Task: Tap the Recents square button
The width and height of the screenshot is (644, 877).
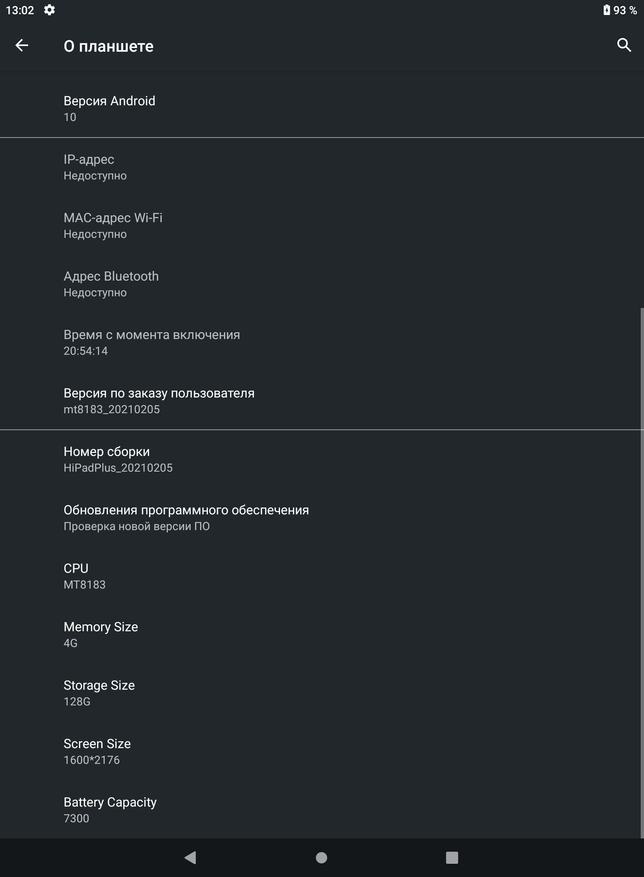Action: point(452,857)
